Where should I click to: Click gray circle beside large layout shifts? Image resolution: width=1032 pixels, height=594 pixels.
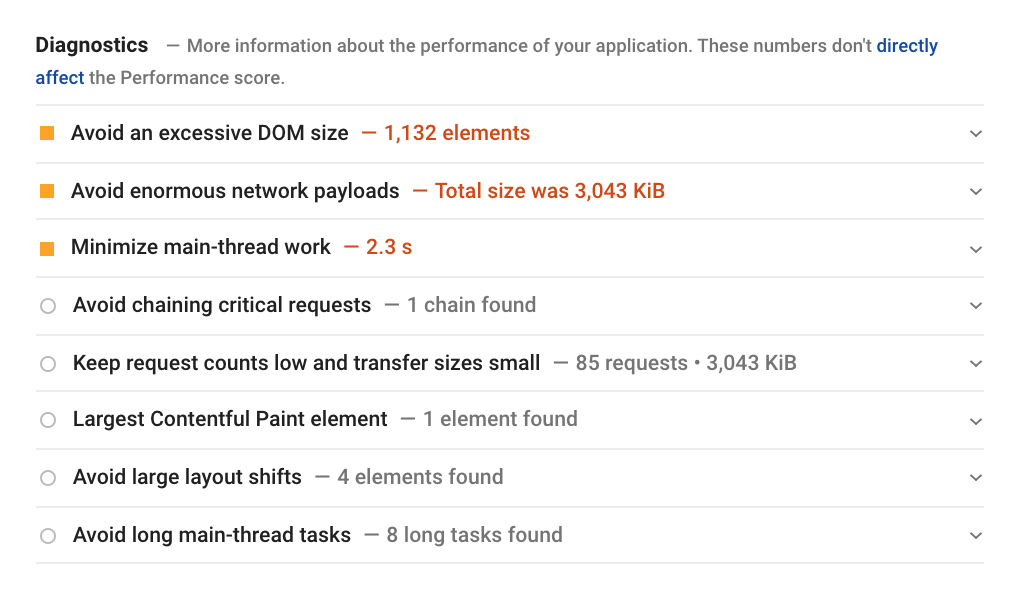click(48, 478)
